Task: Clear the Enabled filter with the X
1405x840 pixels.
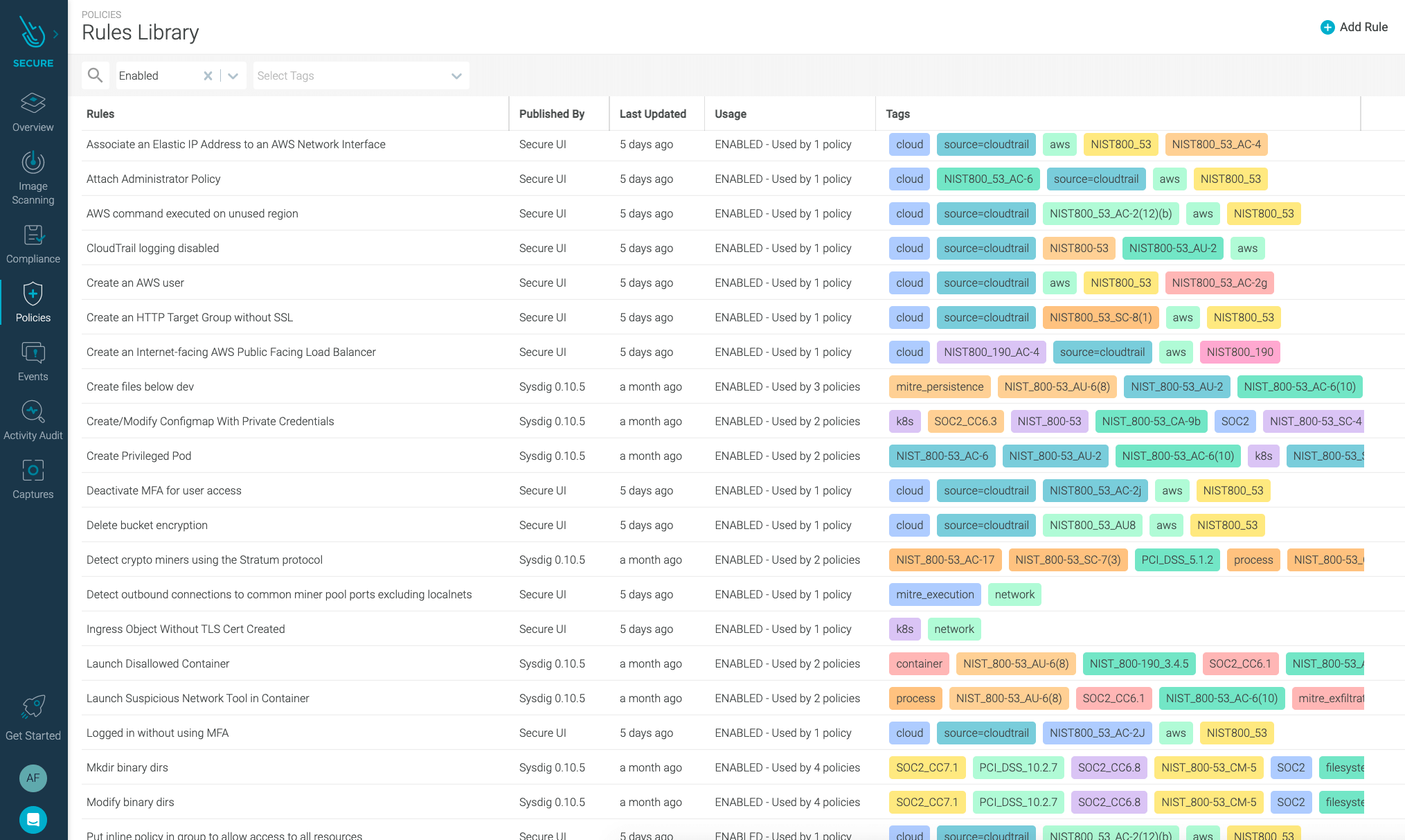Action: 208,75
